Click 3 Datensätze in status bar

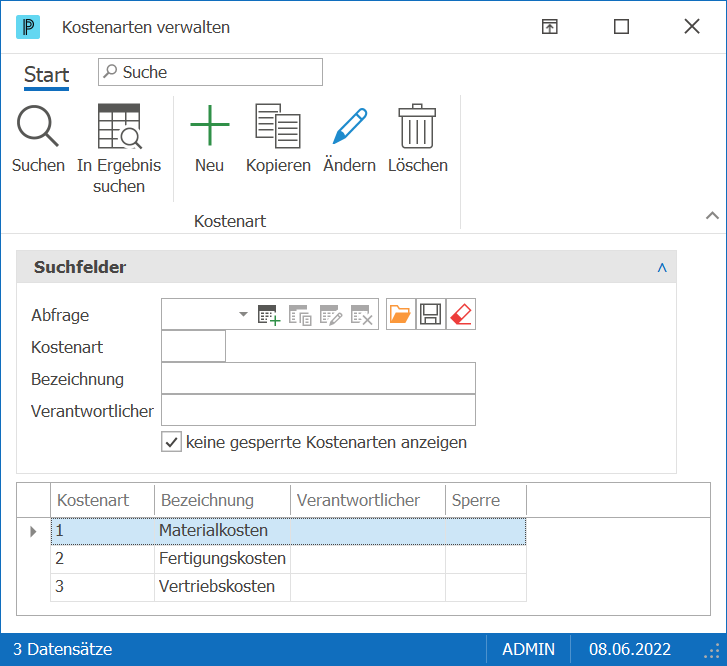point(63,649)
